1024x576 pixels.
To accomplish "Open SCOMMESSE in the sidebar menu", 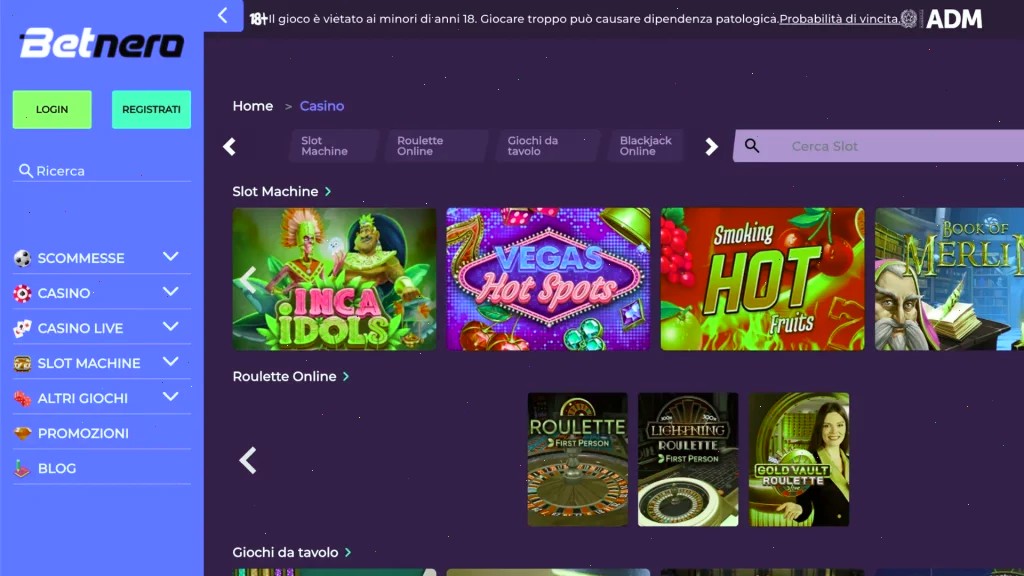I will (81, 258).
